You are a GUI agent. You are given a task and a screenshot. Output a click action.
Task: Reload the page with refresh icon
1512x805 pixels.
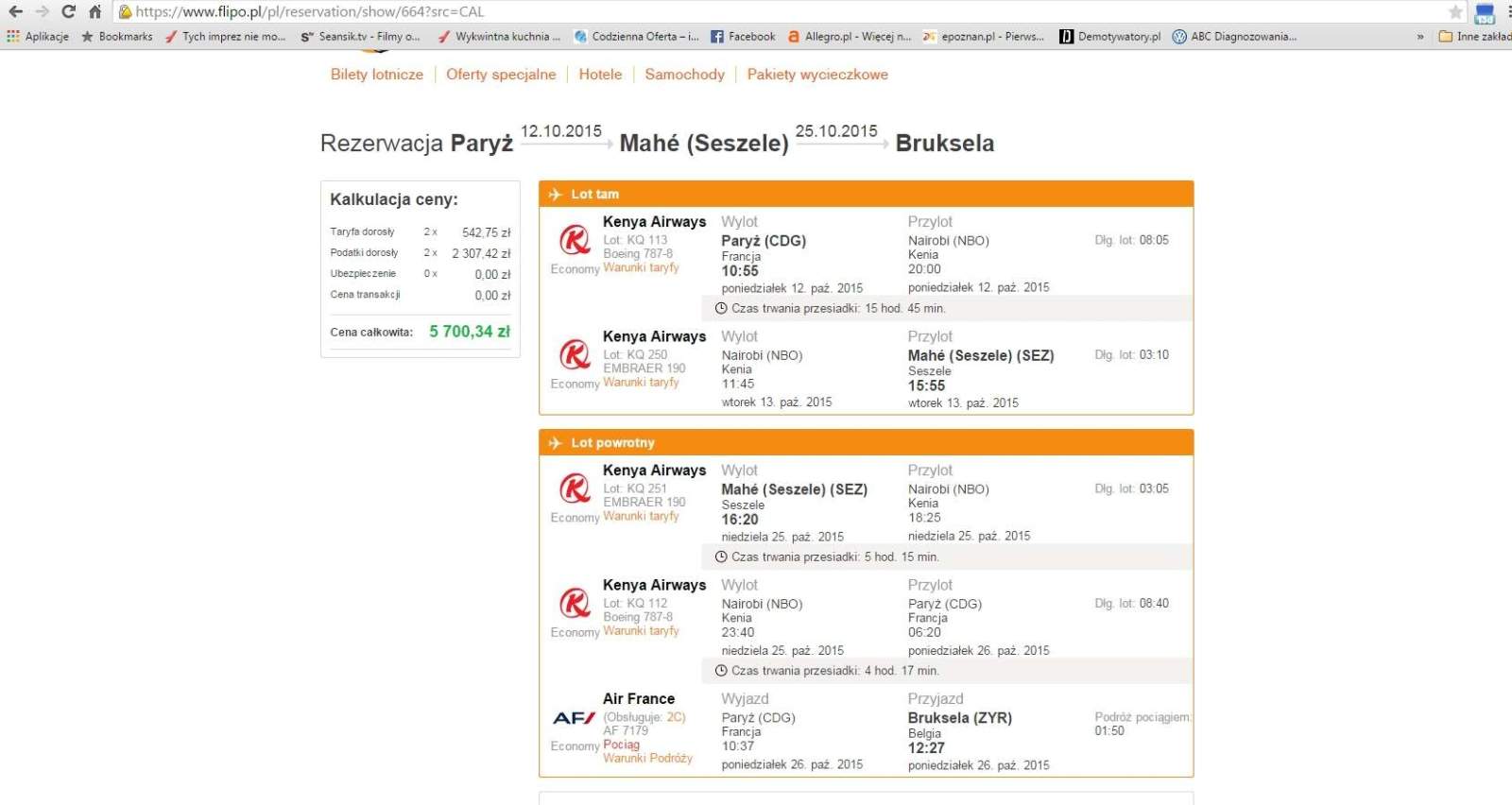click(x=68, y=11)
